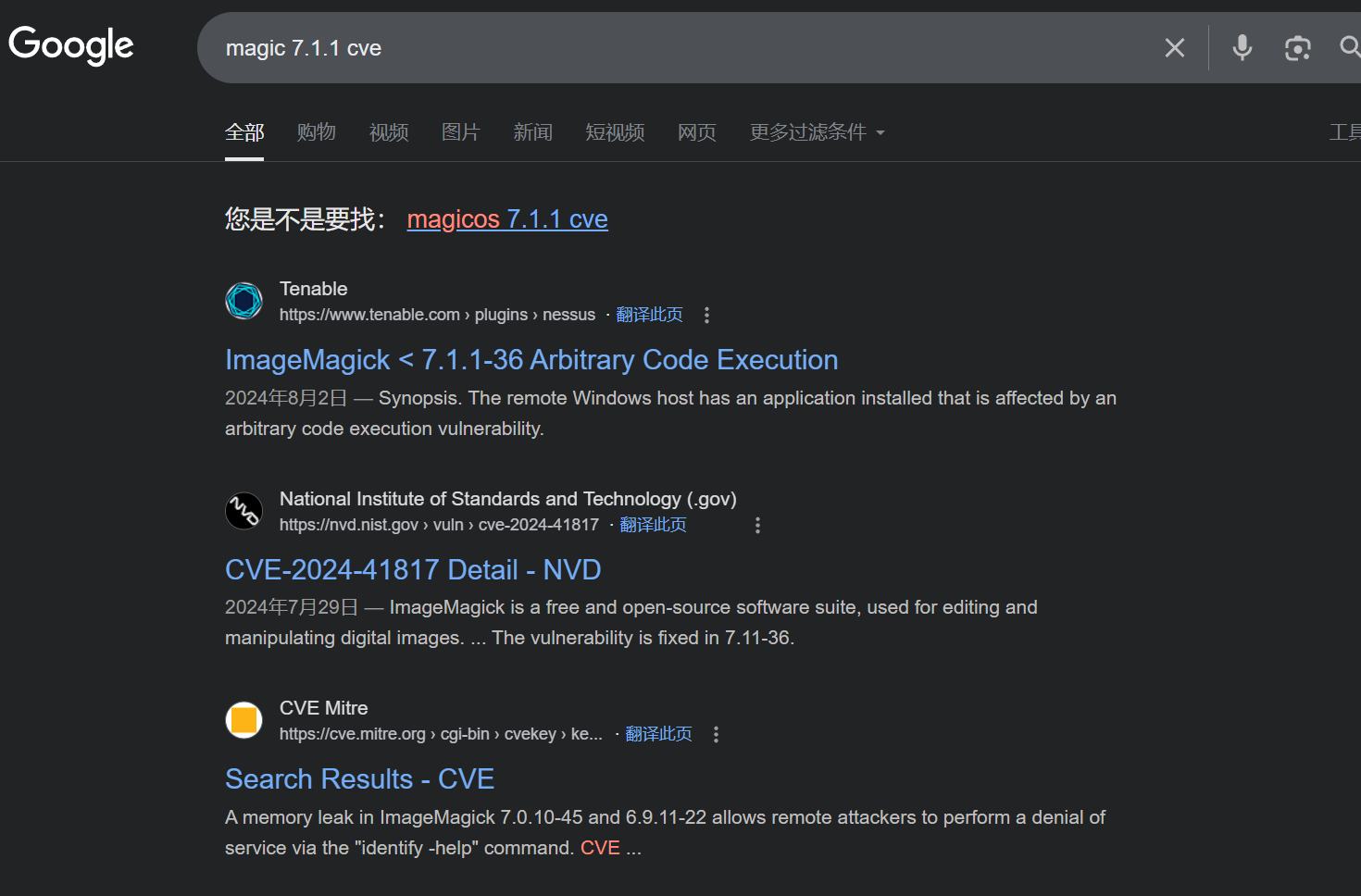Click the CVE Mitre site favicon
Image resolution: width=1361 pixels, height=896 pixels.
(244, 720)
